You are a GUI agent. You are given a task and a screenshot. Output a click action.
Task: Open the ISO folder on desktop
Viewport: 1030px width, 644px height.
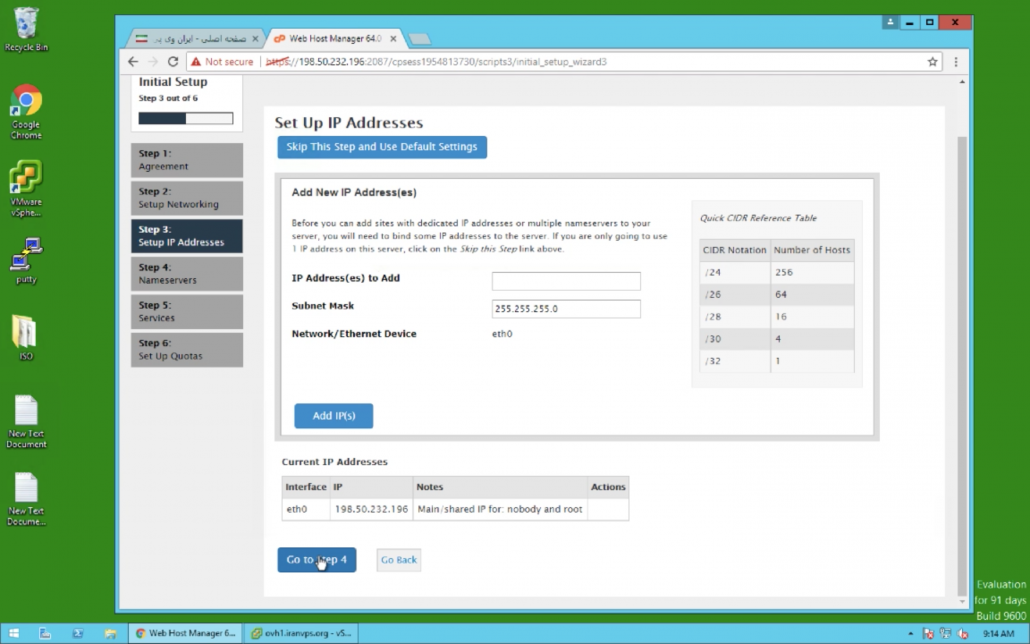point(26,334)
